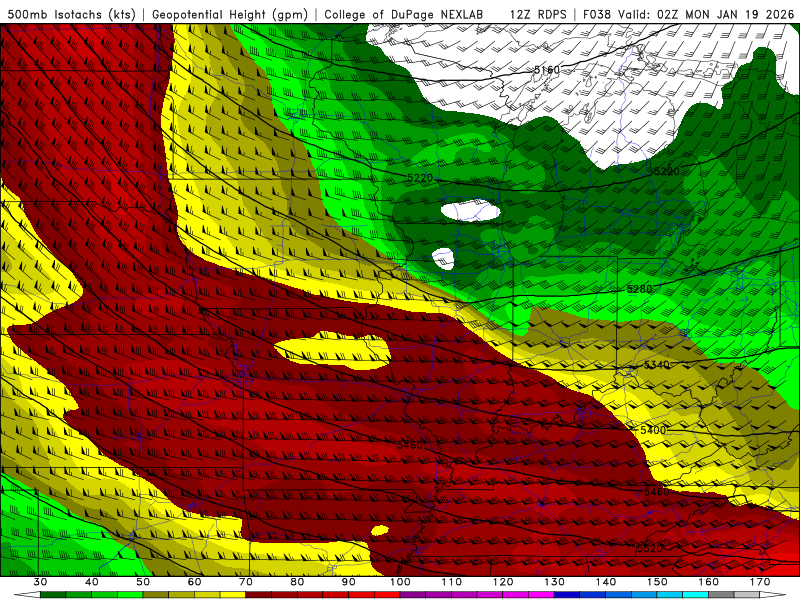Click the elongated yellow island inside the dark-red jet
The height and width of the screenshot is (600, 800).
(x=333, y=351)
